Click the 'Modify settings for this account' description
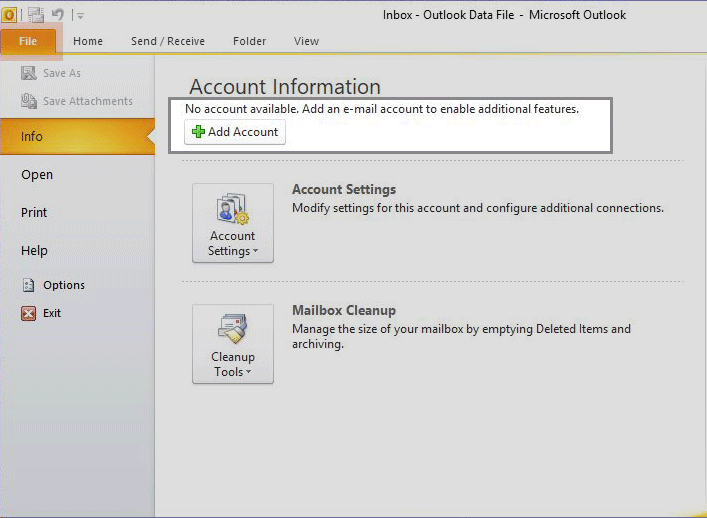Screen dimensions: 707x518 tap(478, 208)
